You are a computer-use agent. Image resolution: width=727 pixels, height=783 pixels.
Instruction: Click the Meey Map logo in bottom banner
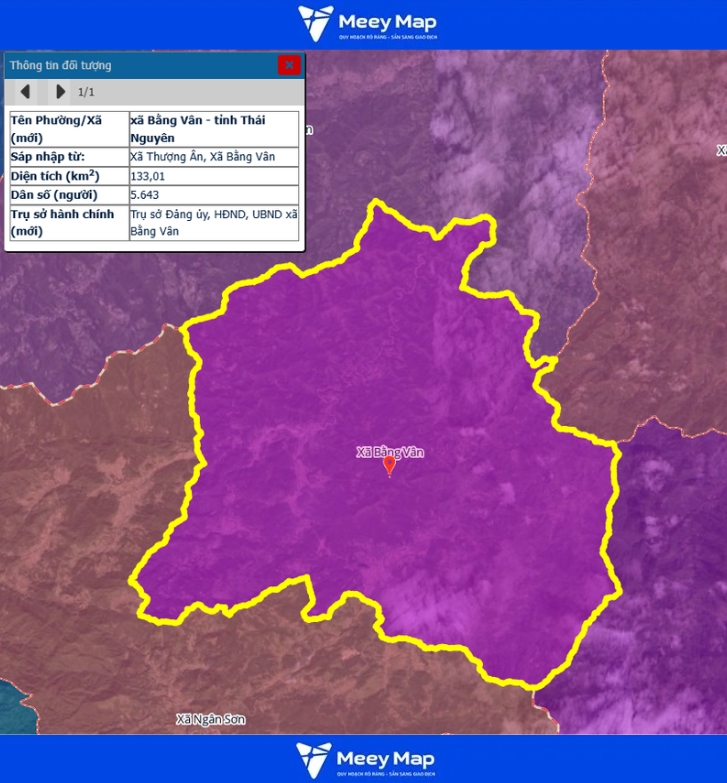[x=366, y=760]
